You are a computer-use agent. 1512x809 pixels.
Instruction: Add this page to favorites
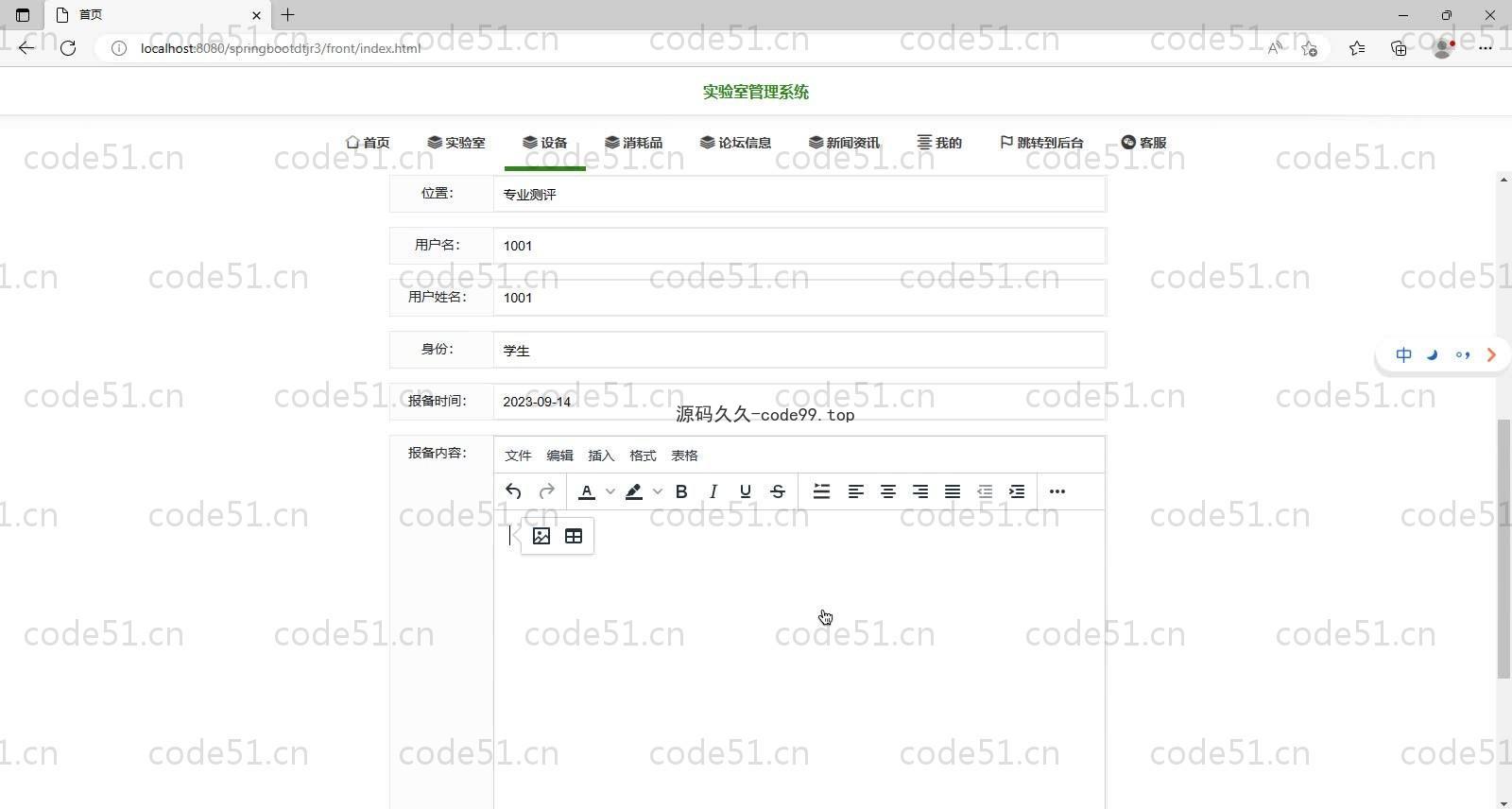[1309, 48]
